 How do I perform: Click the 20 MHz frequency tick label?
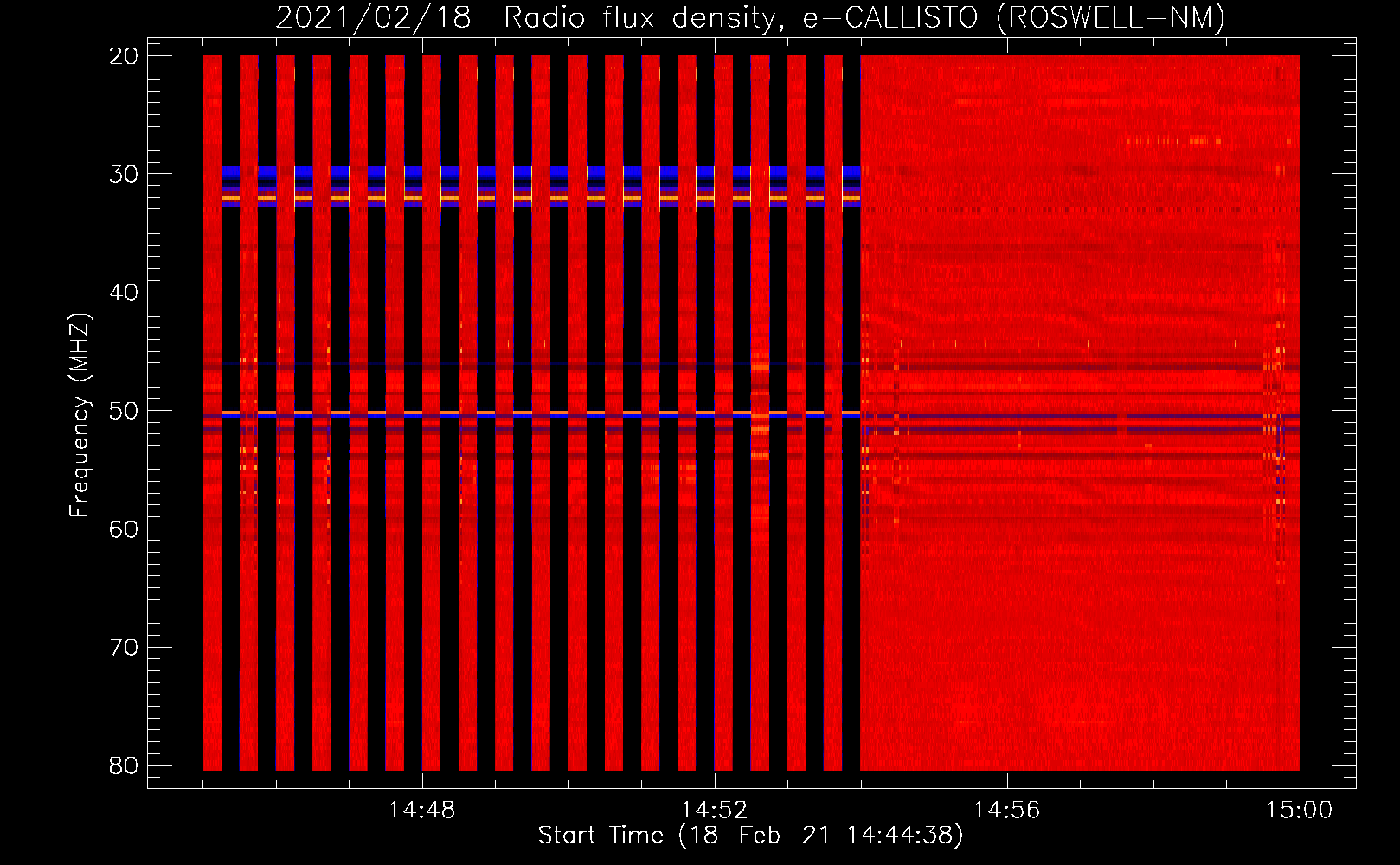[125, 56]
